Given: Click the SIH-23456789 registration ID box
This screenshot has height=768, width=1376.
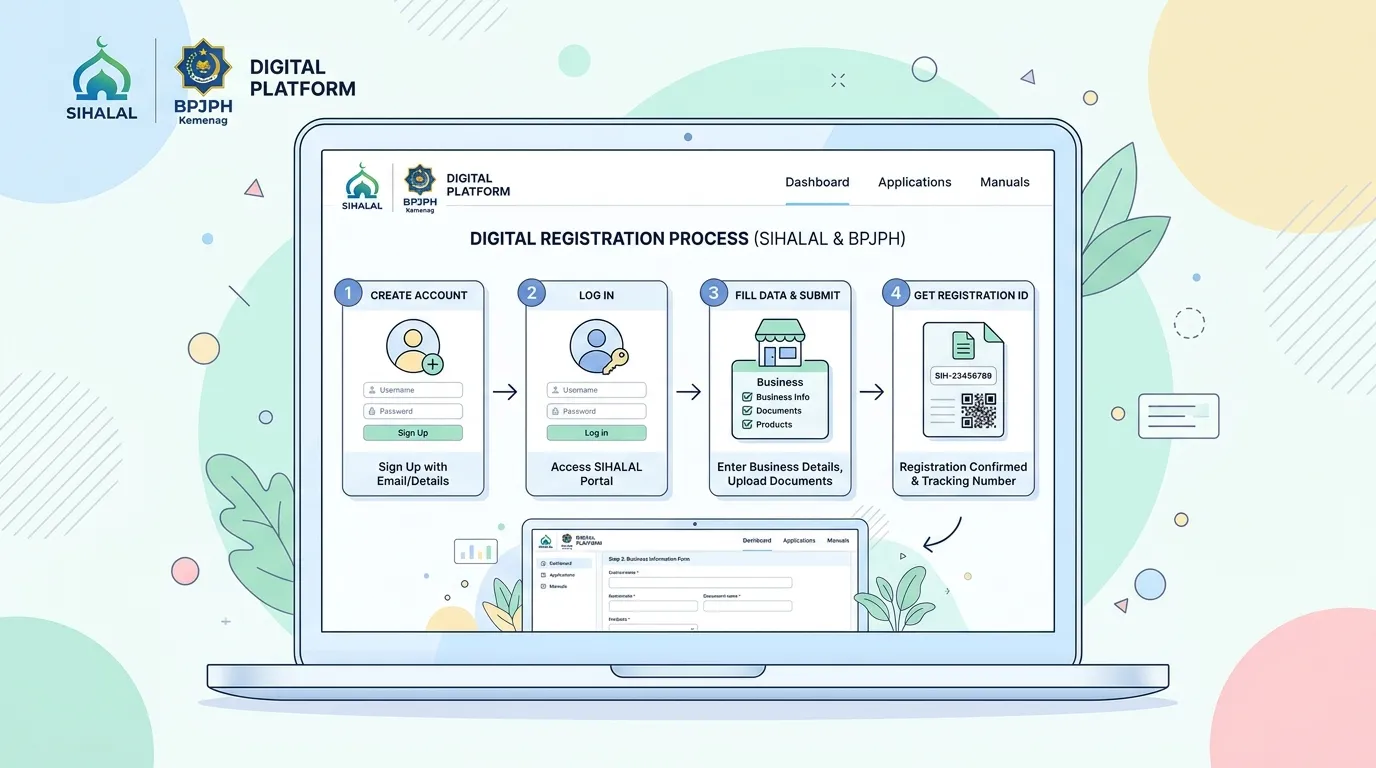Looking at the screenshot, I should [963, 376].
